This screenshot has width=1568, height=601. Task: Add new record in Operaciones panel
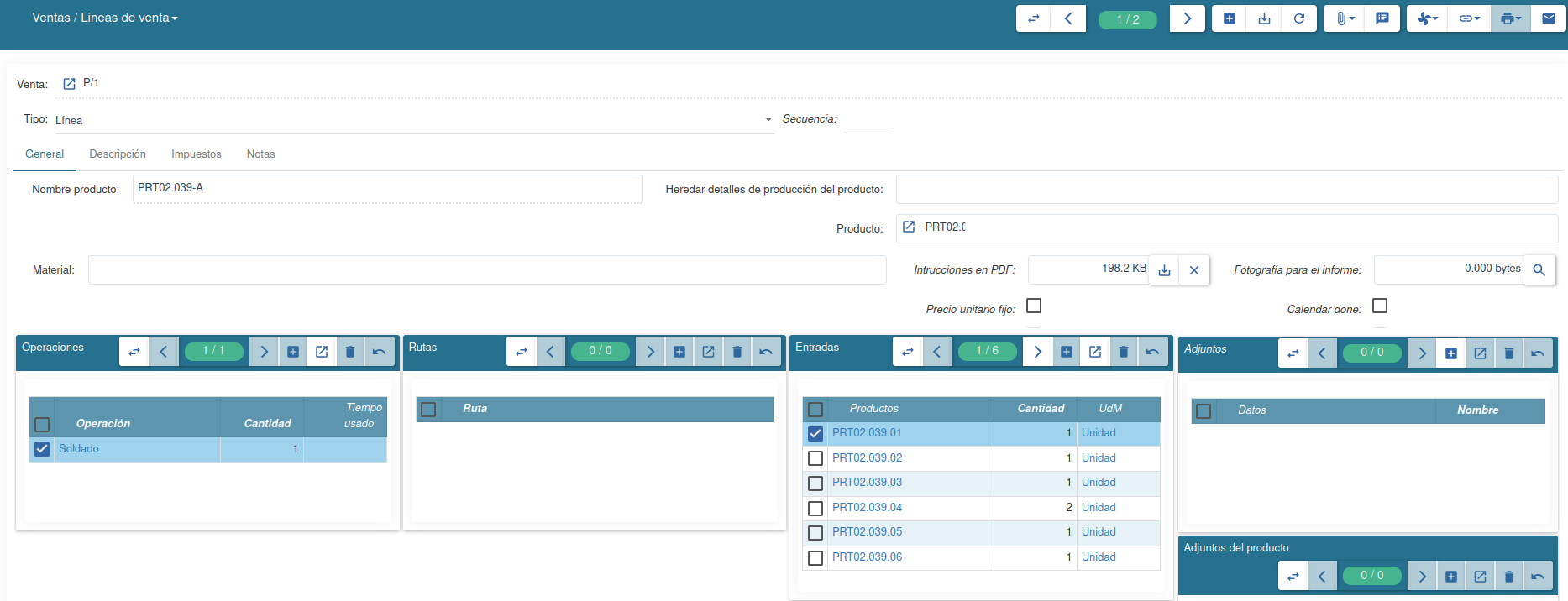(293, 352)
